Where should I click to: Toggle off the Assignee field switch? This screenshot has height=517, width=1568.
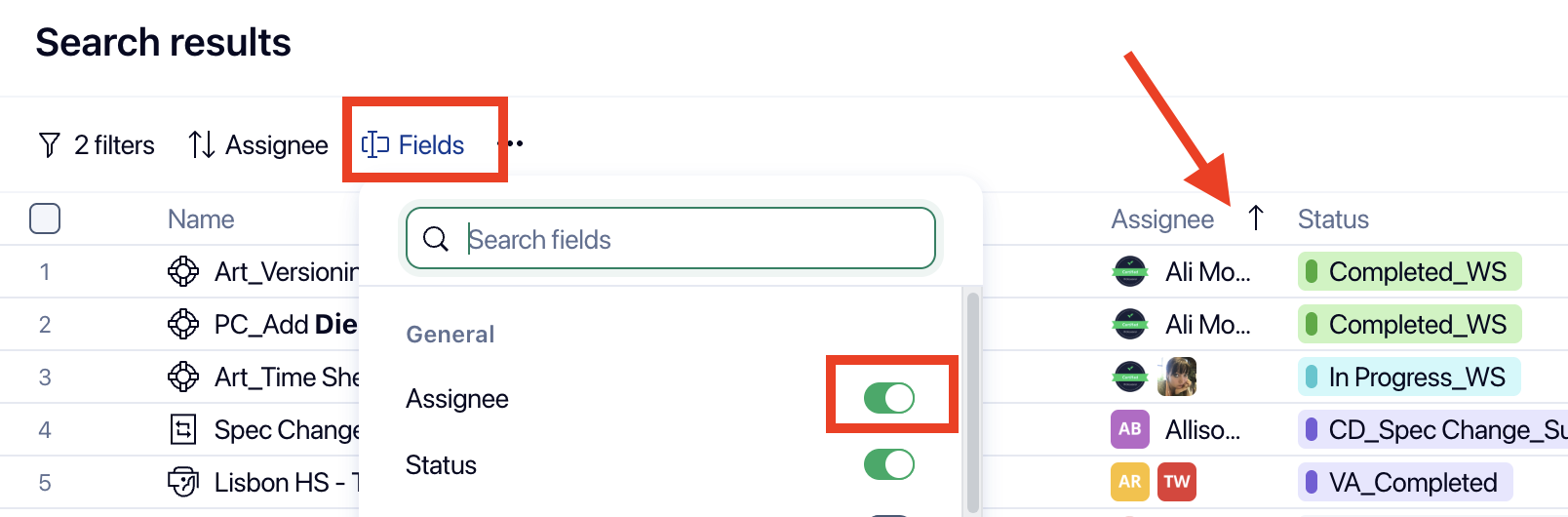click(888, 398)
